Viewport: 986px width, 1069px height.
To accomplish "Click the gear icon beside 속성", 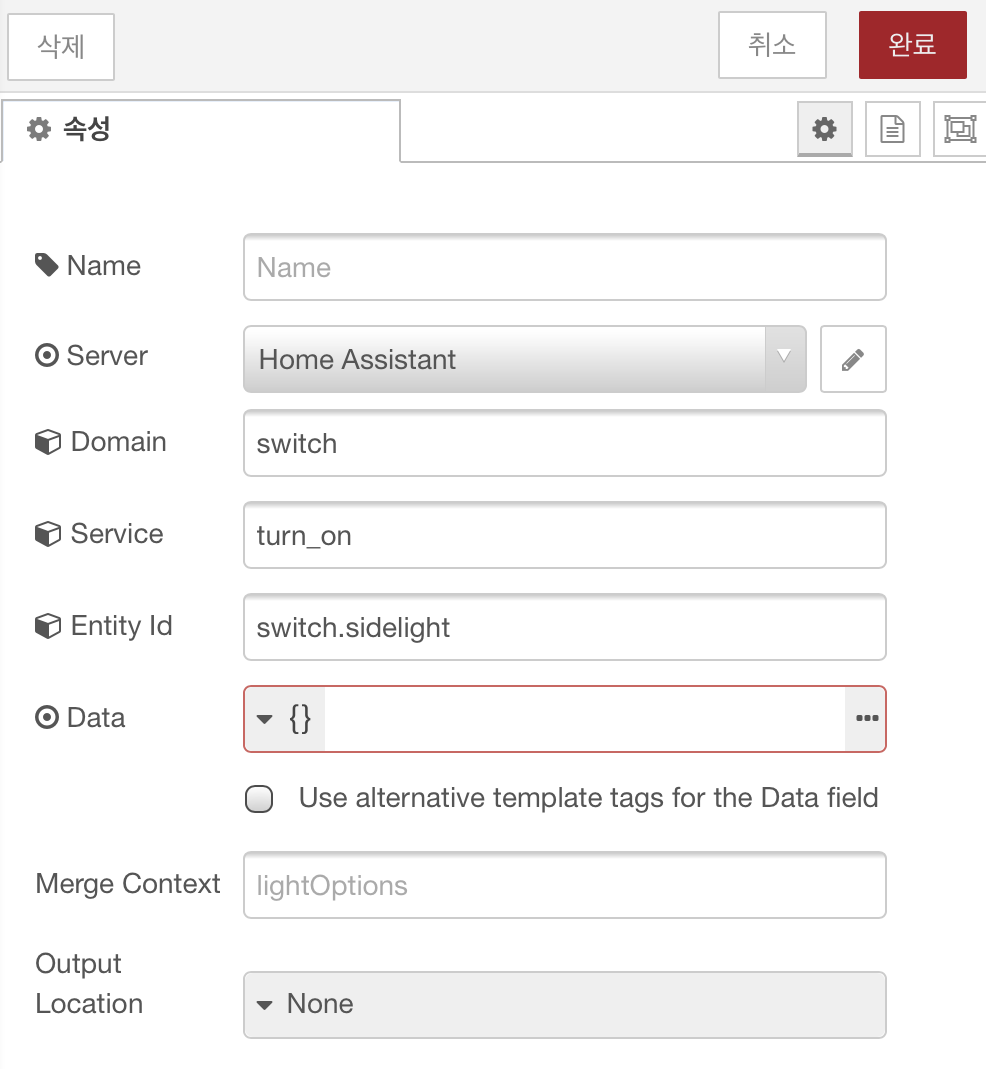I will click(x=39, y=129).
